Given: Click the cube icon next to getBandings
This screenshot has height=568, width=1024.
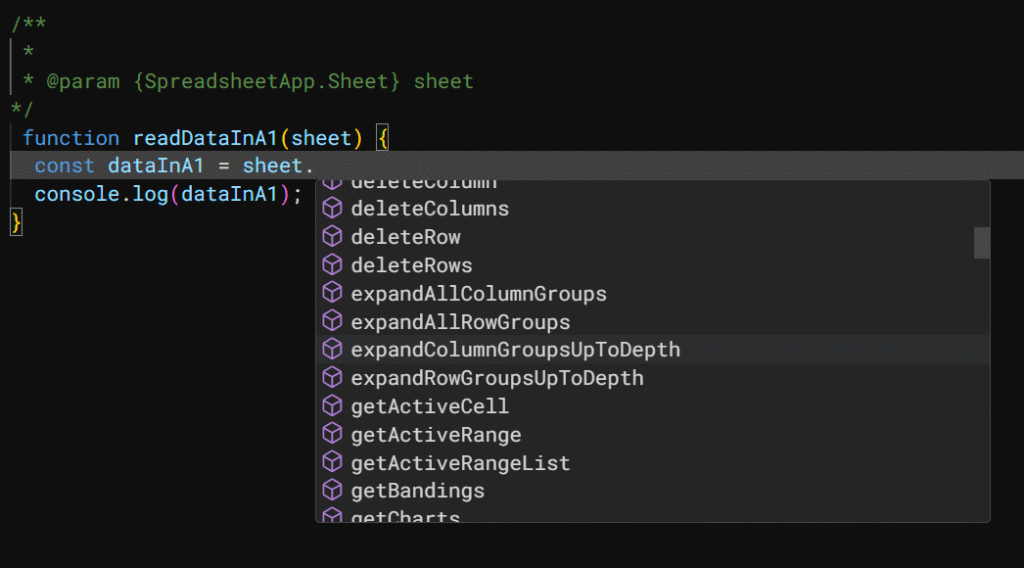Looking at the screenshot, I should click(333, 491).
